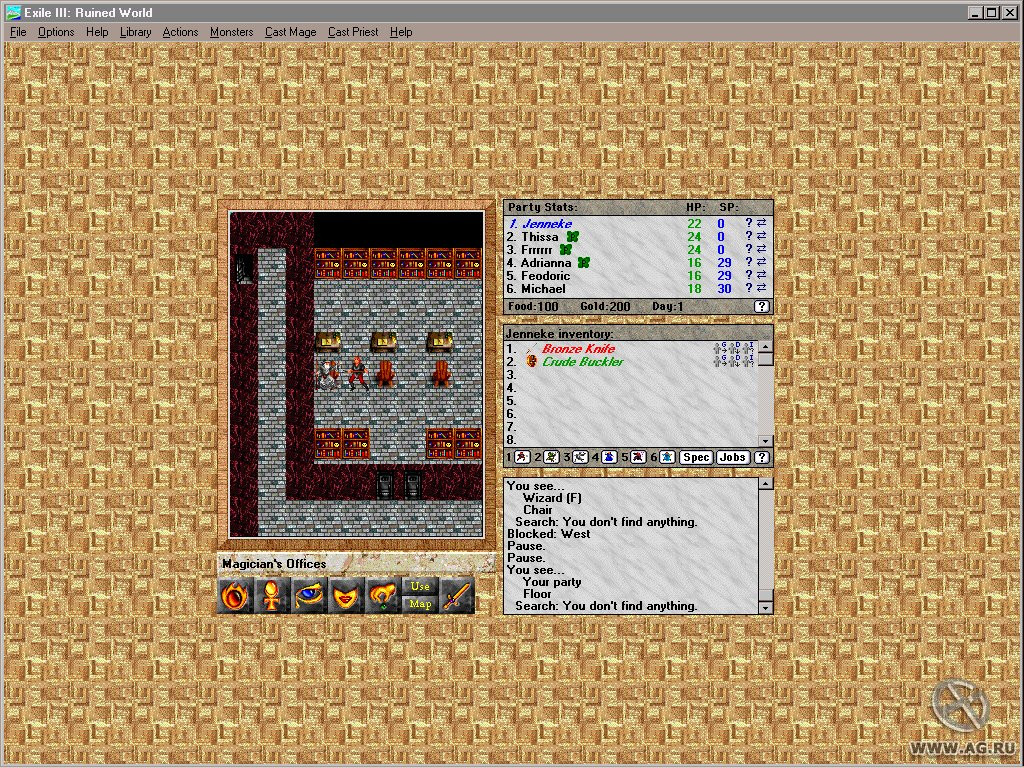Open the Actions menu
1024x768 pixels.
(180, 32)
